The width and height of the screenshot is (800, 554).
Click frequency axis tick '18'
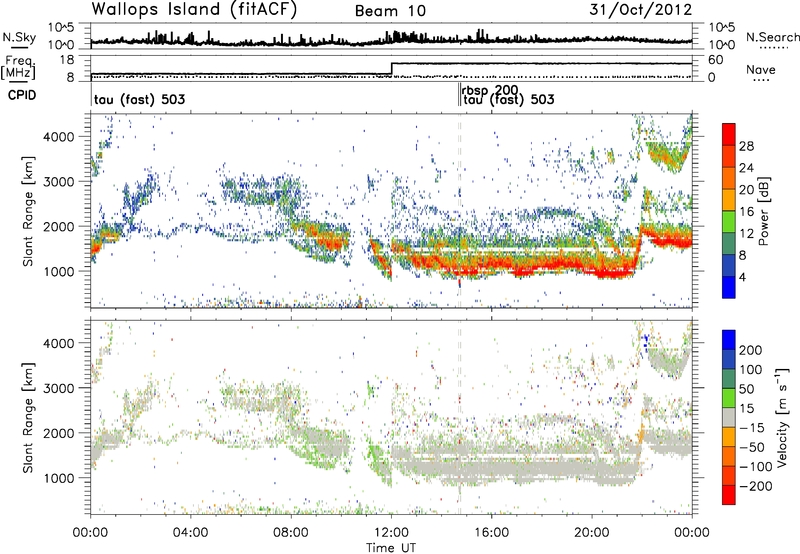tap(67, 60)
